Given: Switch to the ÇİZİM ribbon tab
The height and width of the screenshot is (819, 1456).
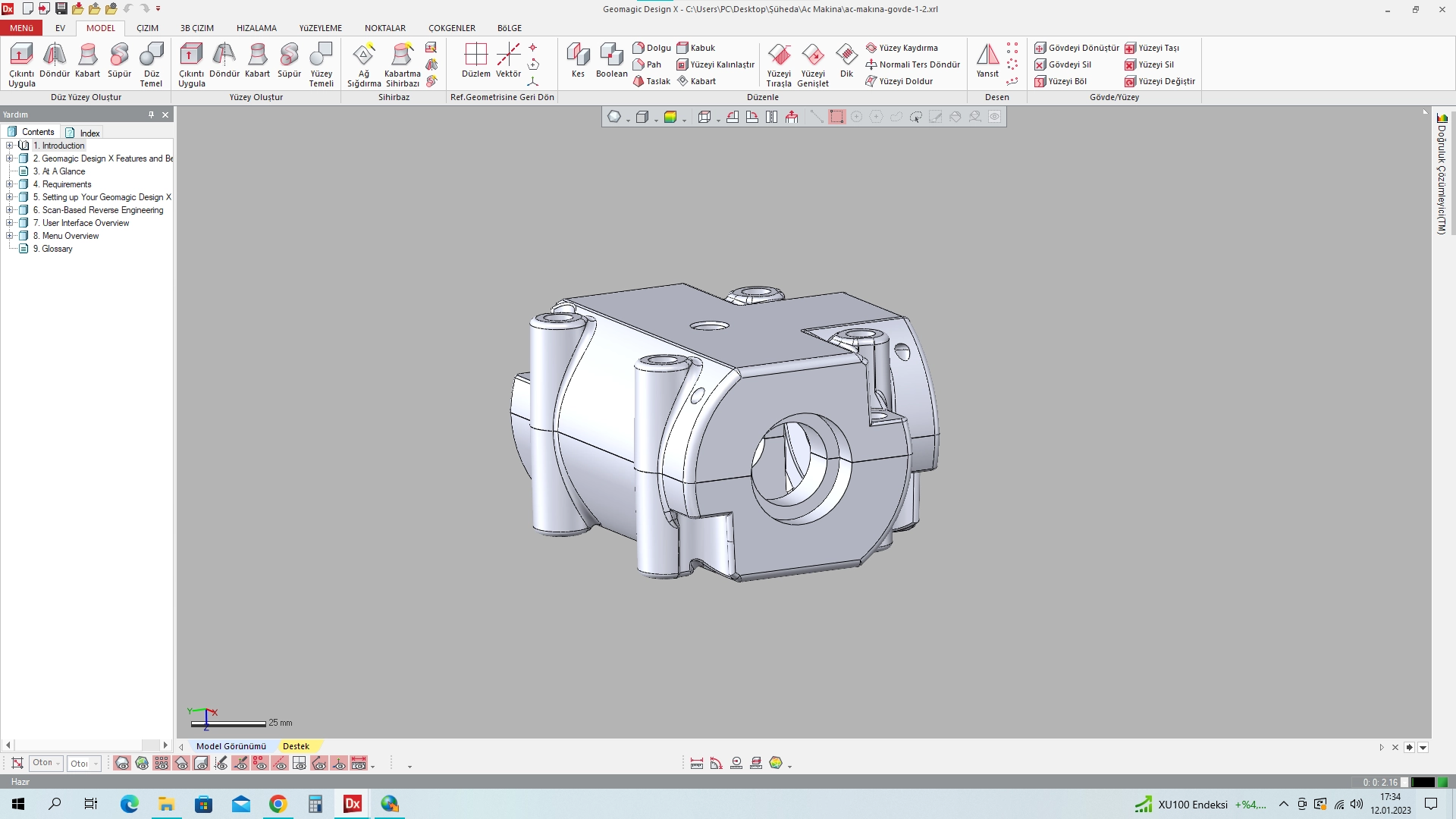Looking at the screenshot, I should [147, 28].
